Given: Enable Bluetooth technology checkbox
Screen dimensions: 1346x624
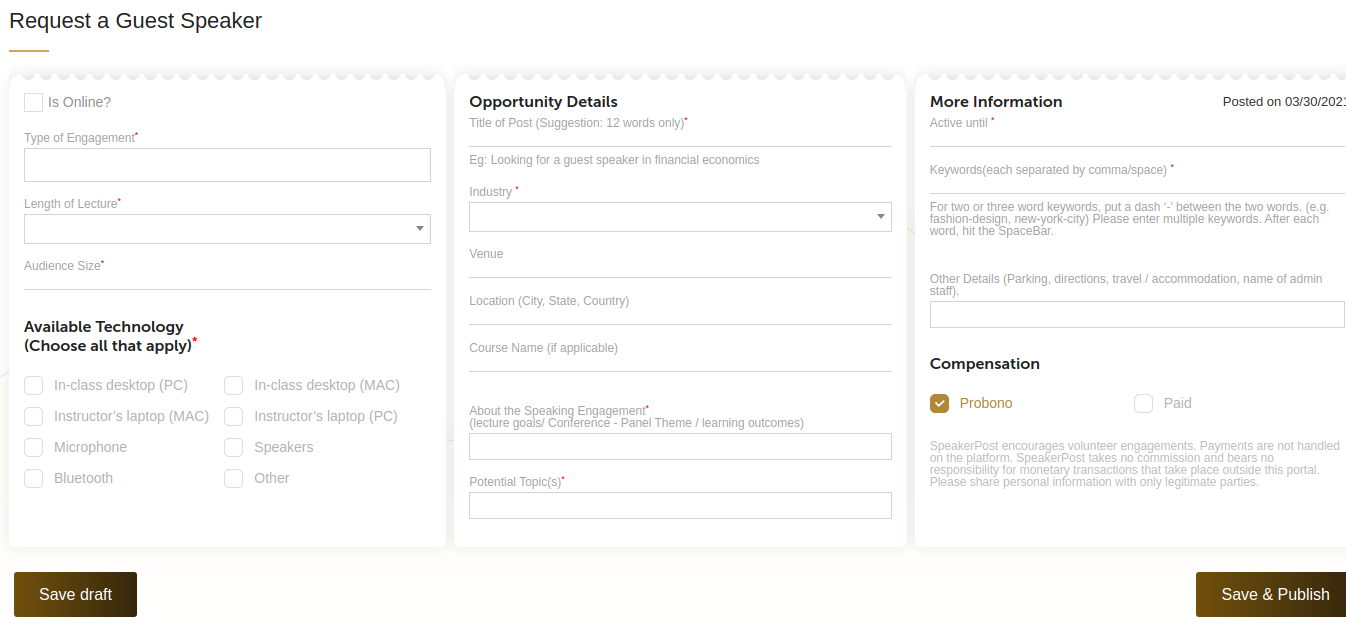Looking at the screenshot, I should [x=34, y=478].
